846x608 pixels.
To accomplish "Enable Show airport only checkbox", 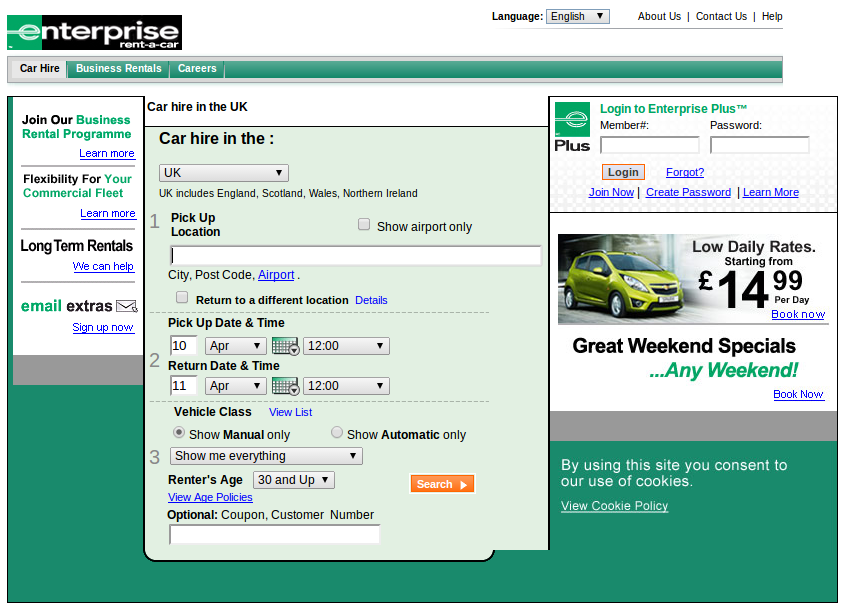I will point(364,224).
